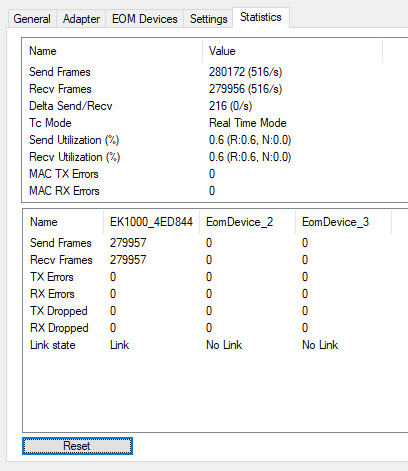Click the No Link status of EomDevice_3

[x=320, y=345]
